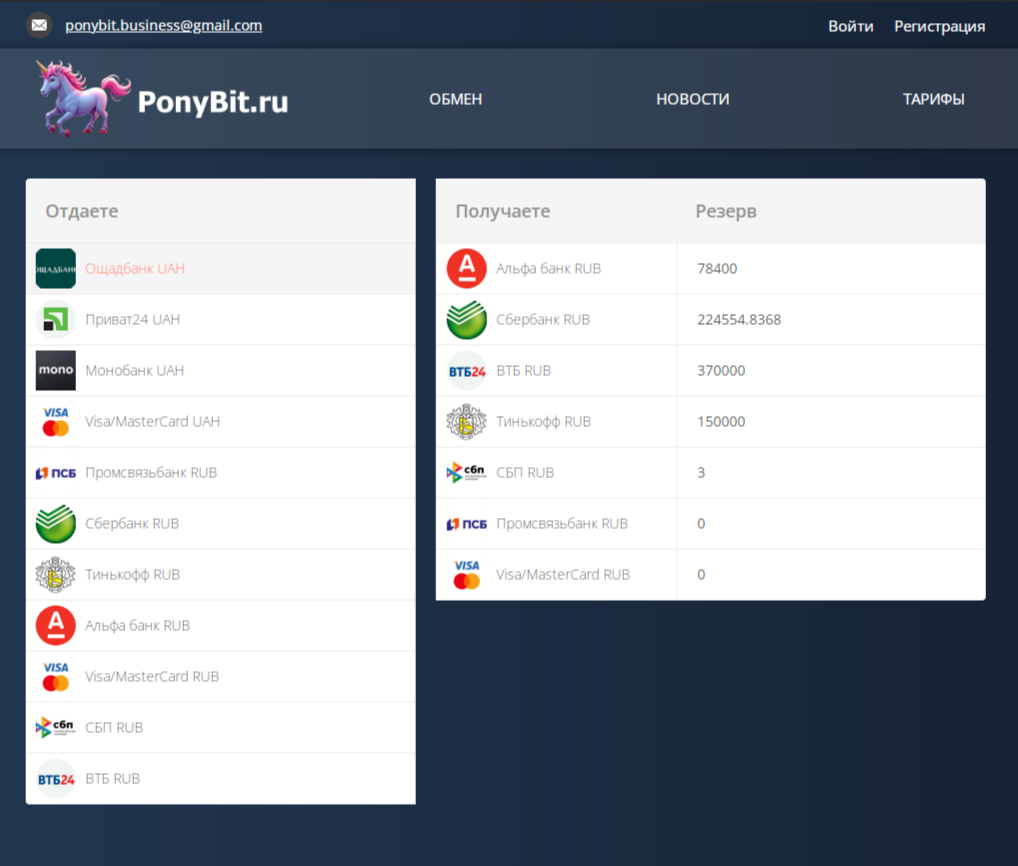Click СБП logo in Отдаете list

tap(56, 727)
